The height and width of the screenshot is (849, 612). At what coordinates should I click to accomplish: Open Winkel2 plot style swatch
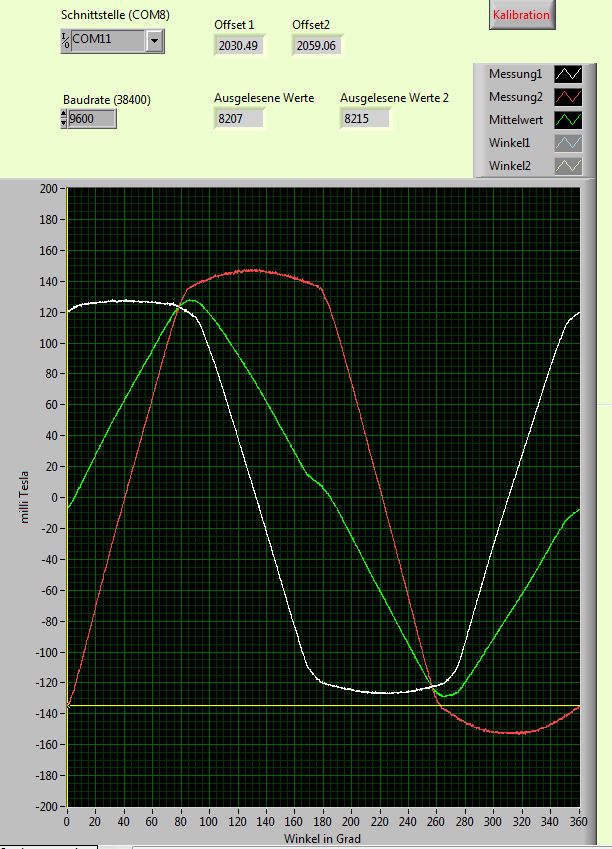[568, 166]
